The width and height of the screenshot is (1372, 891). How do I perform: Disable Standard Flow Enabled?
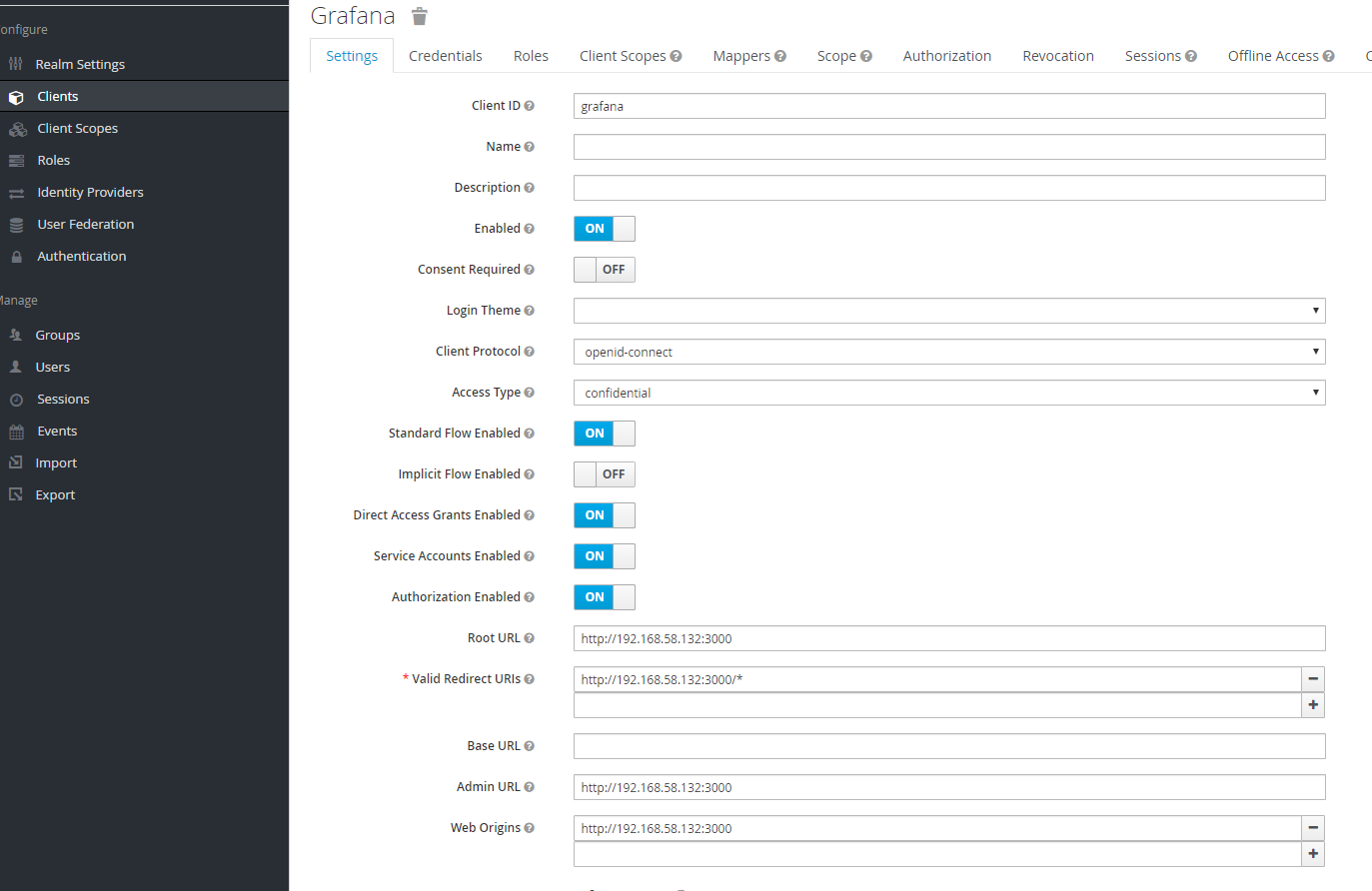pos(604,434)
